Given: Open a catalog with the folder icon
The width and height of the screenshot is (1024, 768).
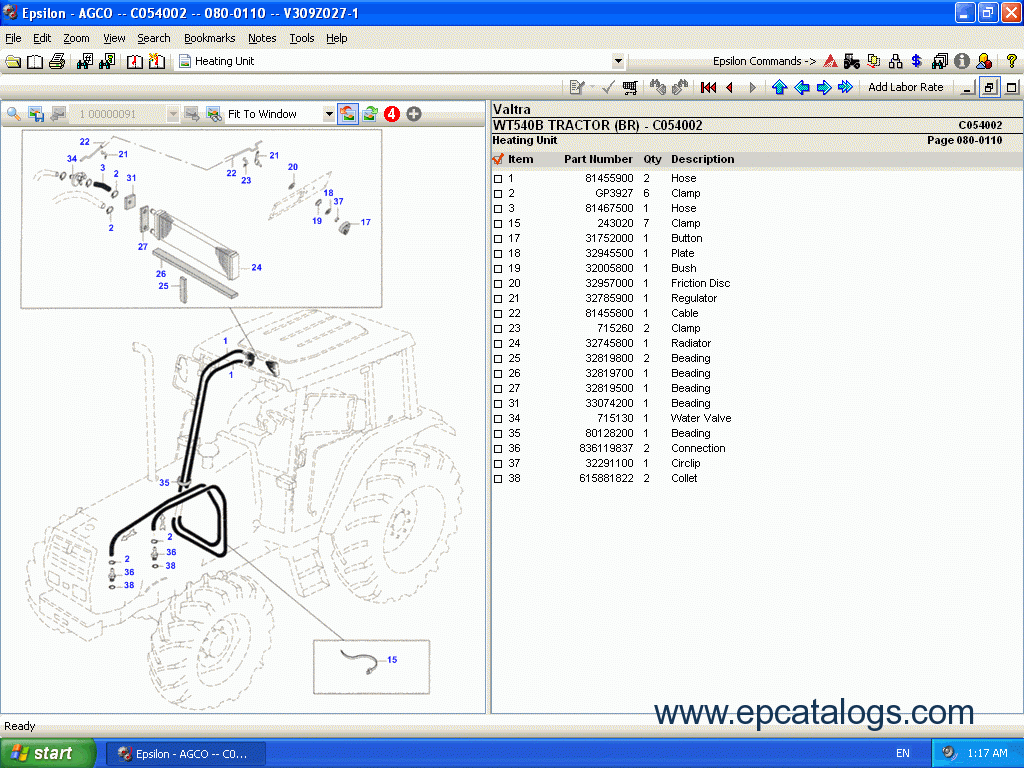Looking at the screenshot, I should coord(13,61).
